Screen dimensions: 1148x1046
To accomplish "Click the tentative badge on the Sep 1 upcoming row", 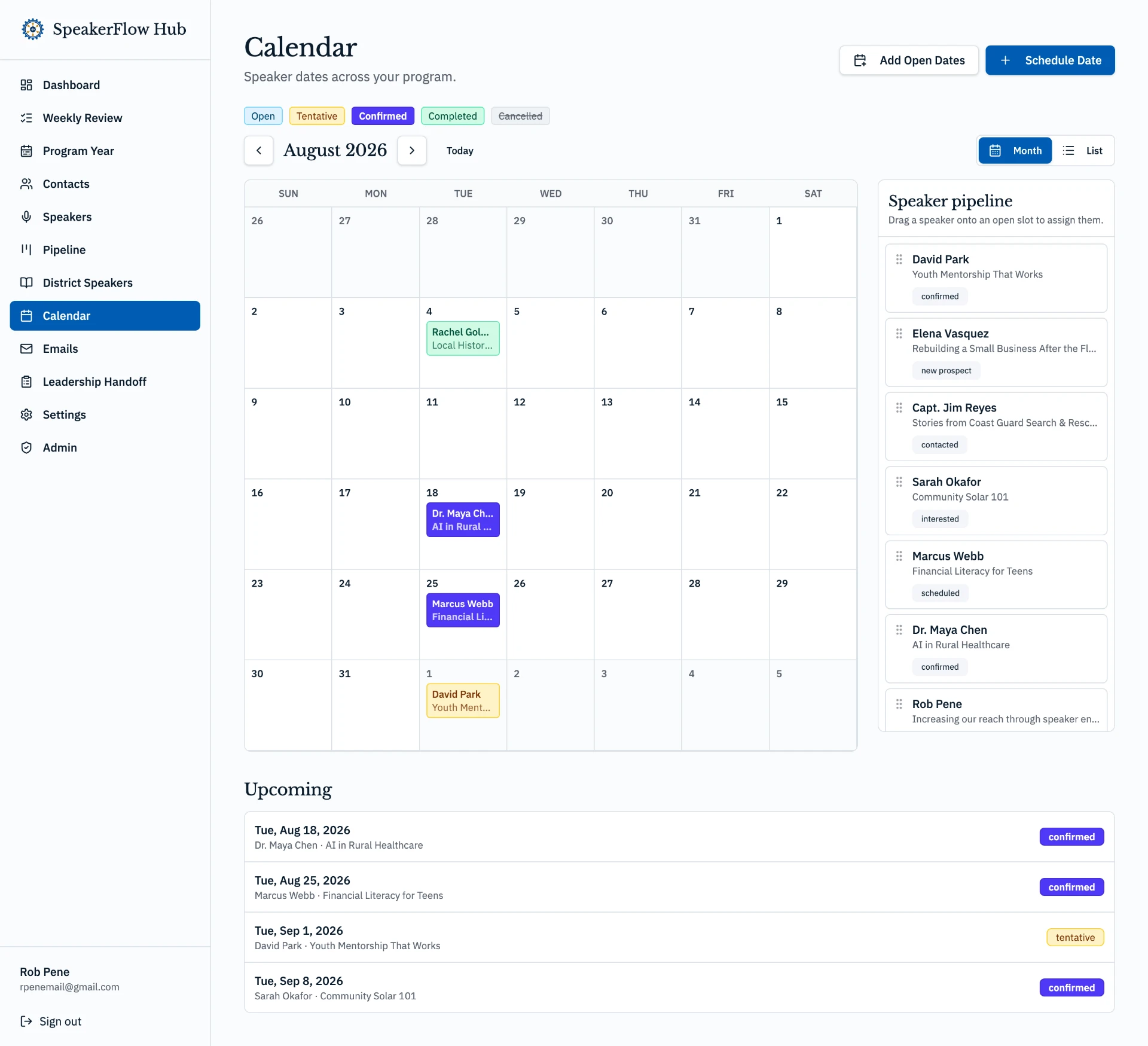I will [1075, 937].
